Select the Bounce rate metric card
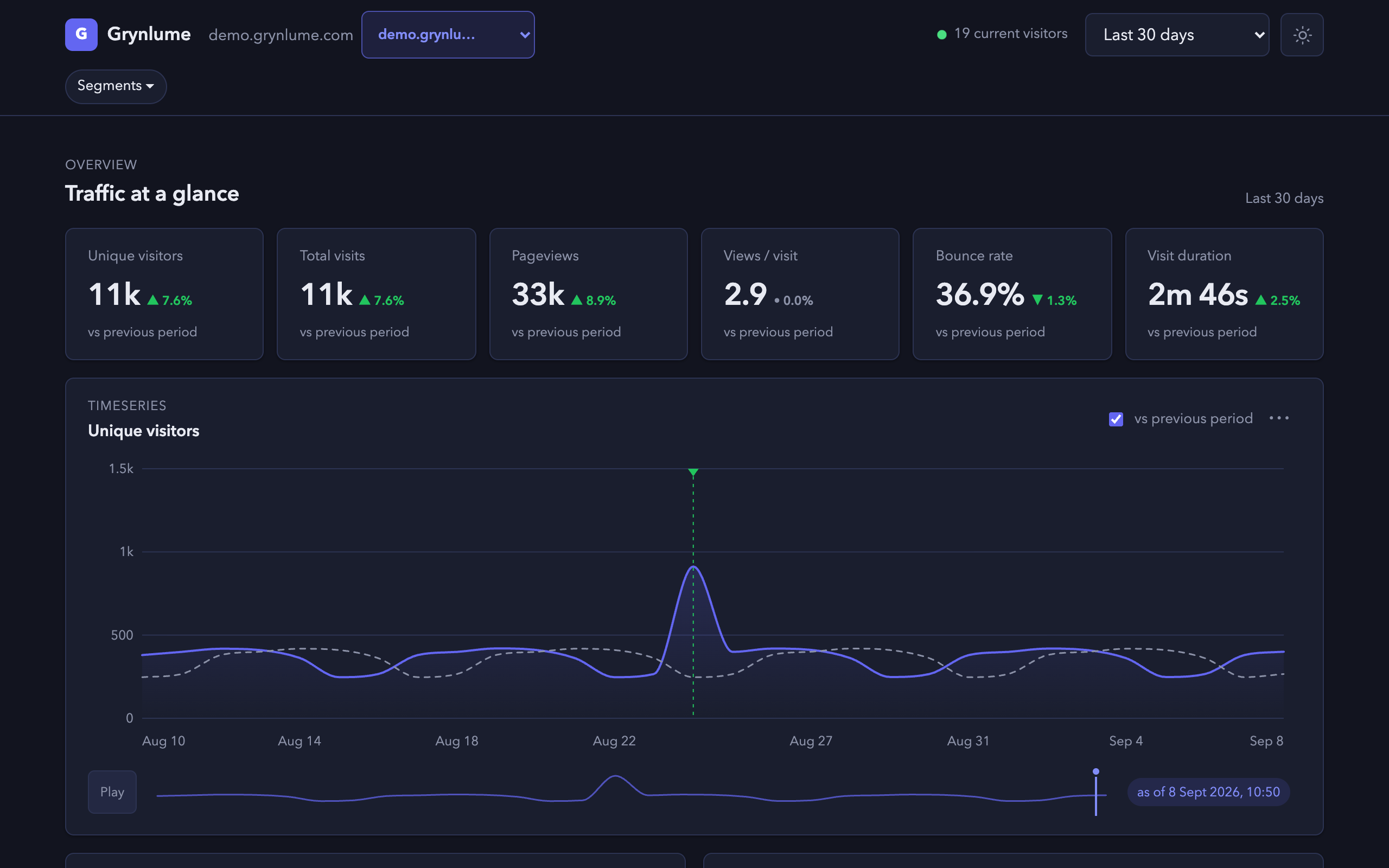Screen dimensions: 1389x868 tap(1012, 294)
